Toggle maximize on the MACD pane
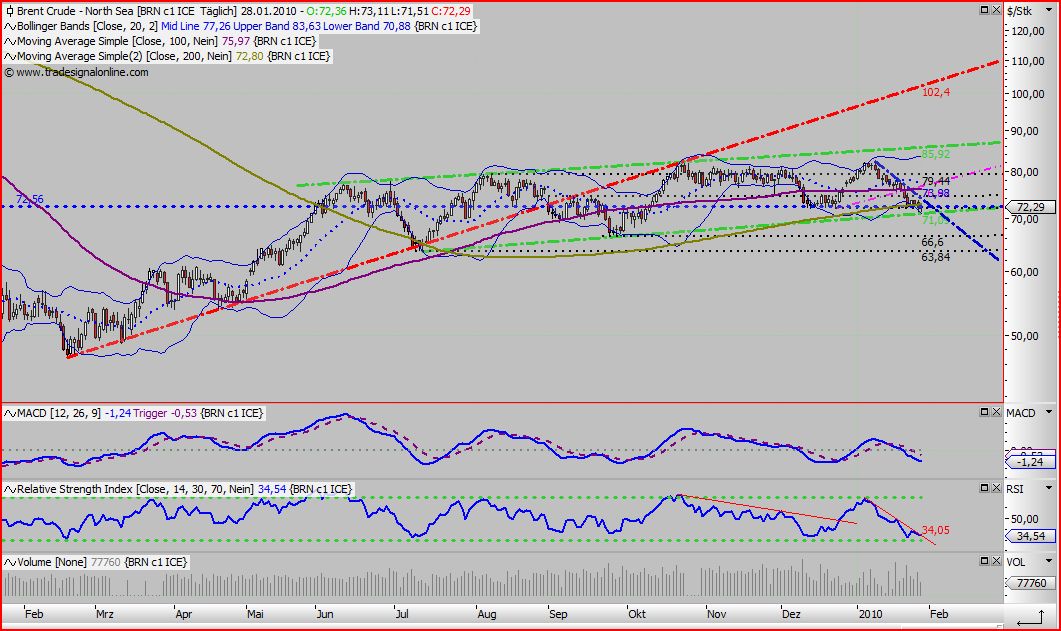The image size is (1061, 631). coord(982,413)
